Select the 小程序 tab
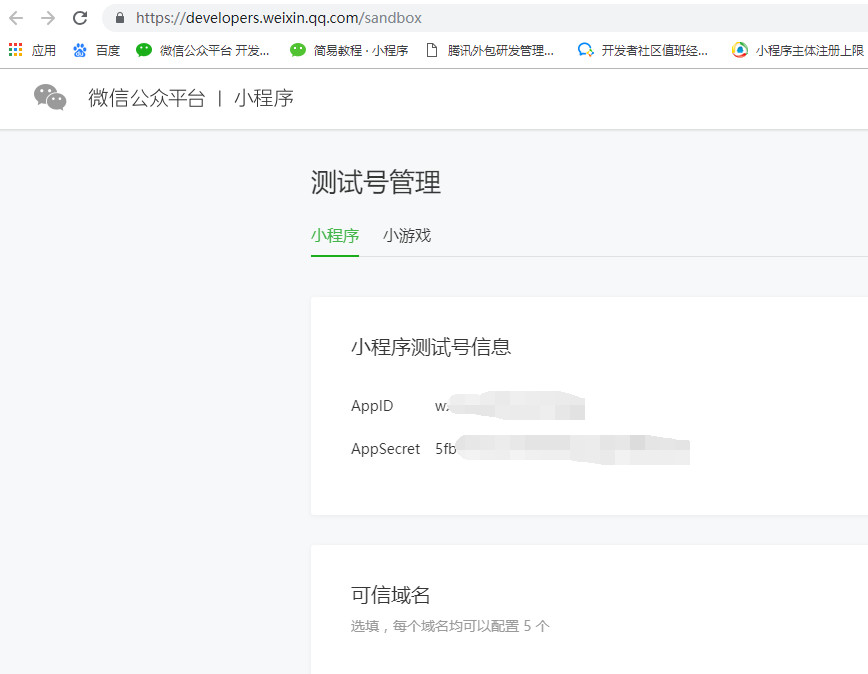Screen dimensions: 868x674 coord(335,236)
